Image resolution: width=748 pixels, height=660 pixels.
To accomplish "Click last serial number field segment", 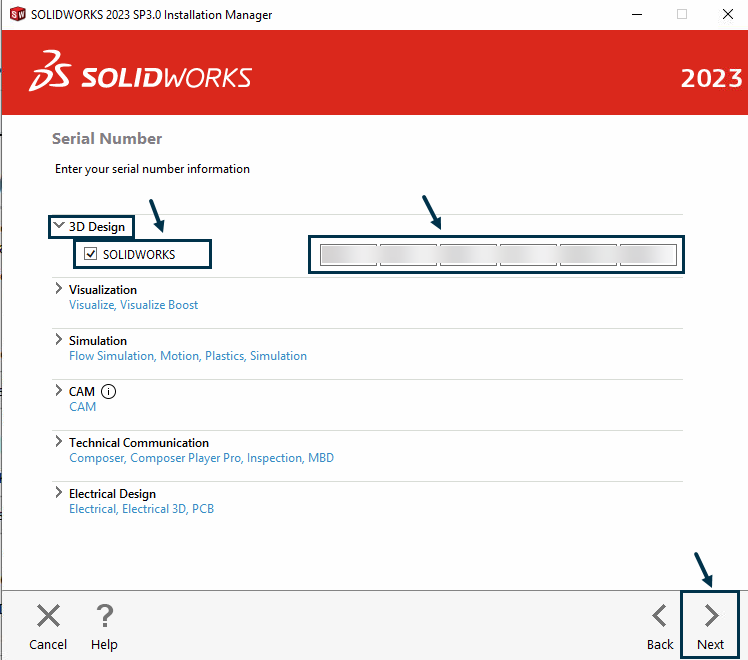I will [648, 255].
